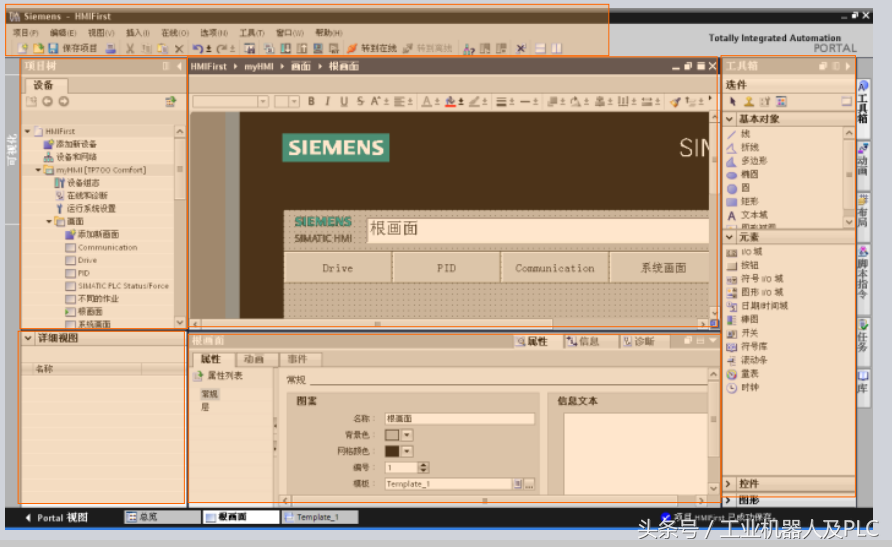This screenshot has width=892, height=547.
Task: Select the Clock element in toolbox
Action: [749, 387]
